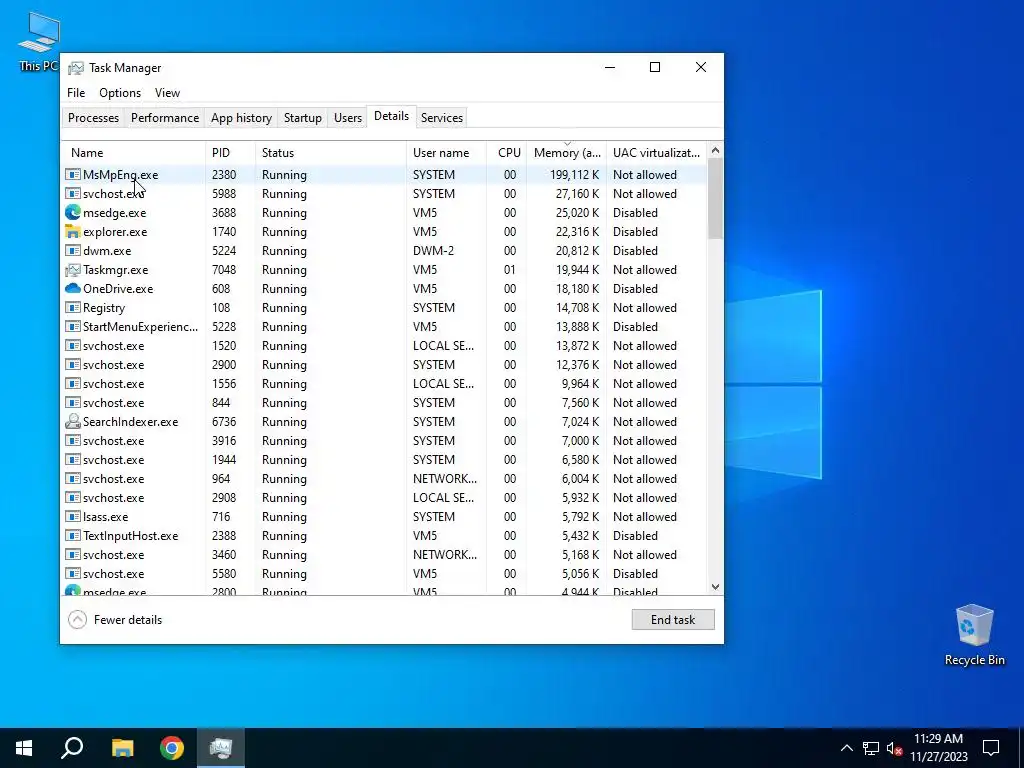The height and width of the screenshot is (768, 1024).
Task: Sort by the Status column header
Action: click(x=330, y=153)
